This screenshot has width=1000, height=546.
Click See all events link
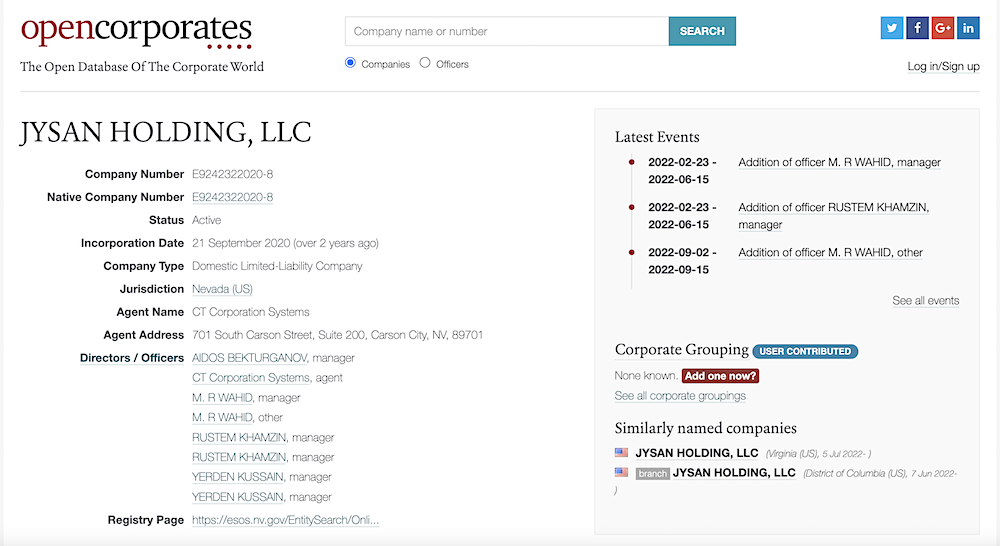(x=925, y=300)
